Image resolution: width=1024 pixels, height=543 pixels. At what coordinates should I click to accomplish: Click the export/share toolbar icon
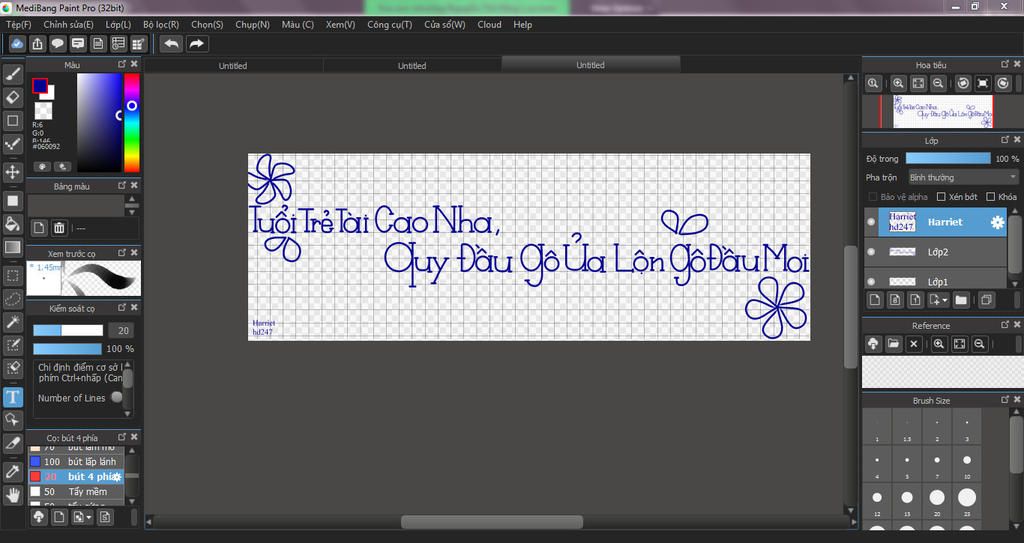37,44
